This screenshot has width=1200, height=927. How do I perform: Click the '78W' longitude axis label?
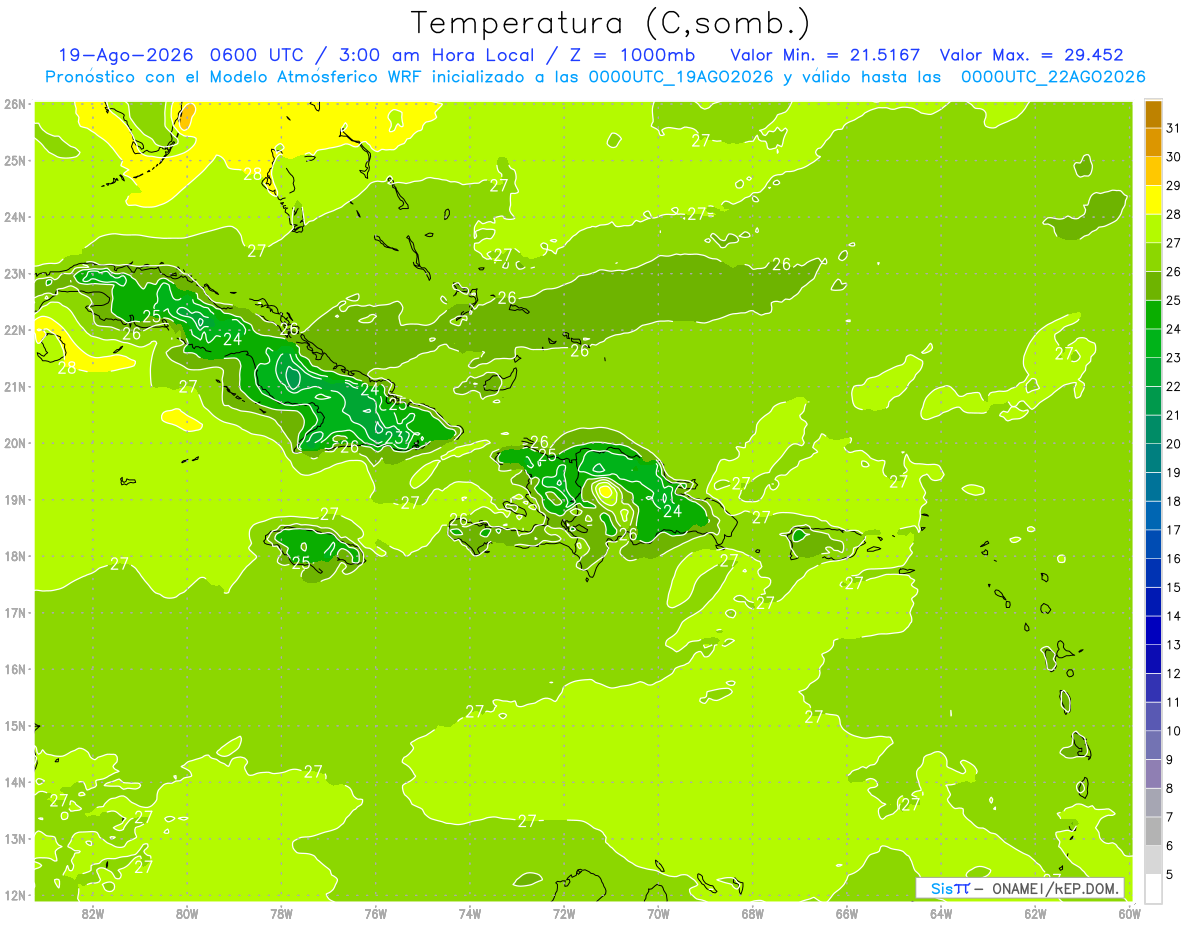point(281,913)
